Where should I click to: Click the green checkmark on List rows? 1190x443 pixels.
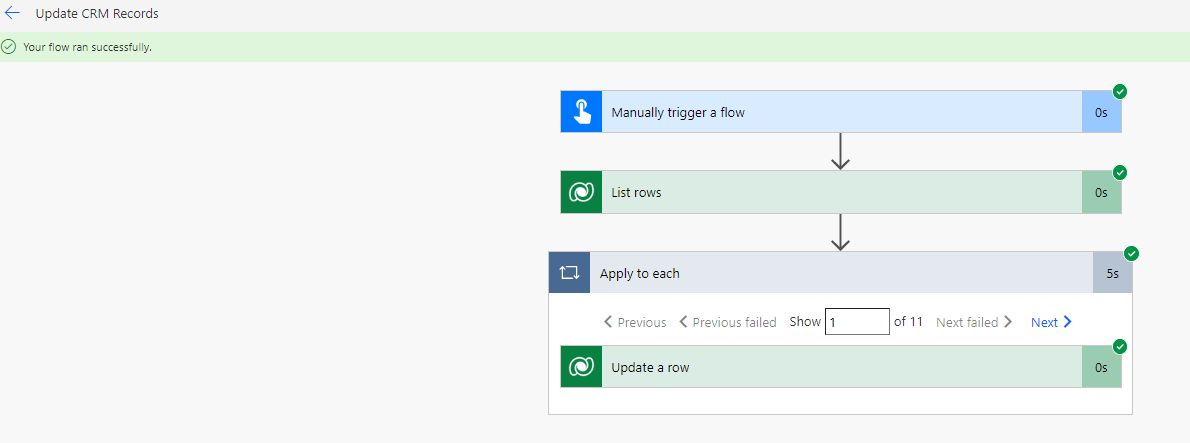[1119, 172]
